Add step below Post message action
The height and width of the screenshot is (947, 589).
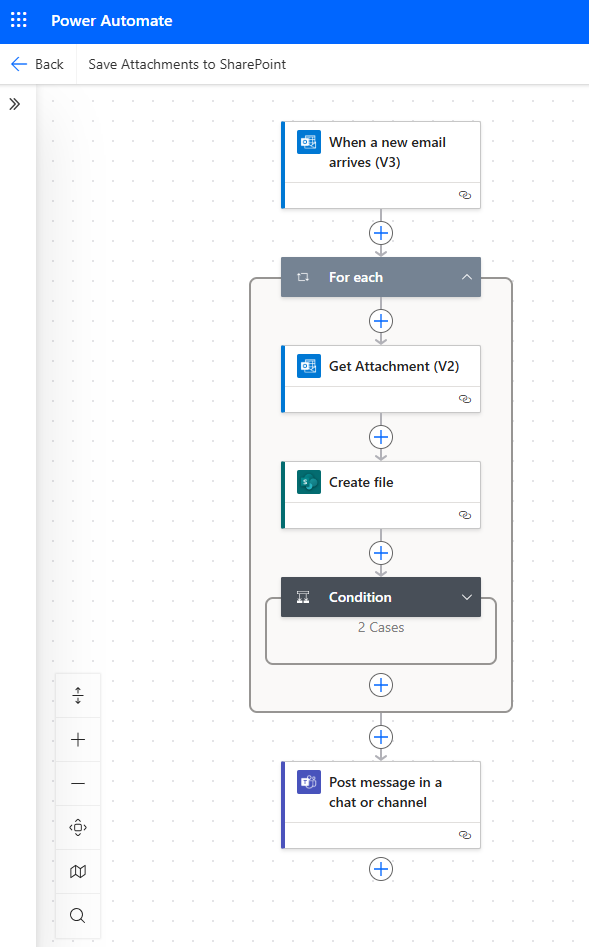point(381,869)
